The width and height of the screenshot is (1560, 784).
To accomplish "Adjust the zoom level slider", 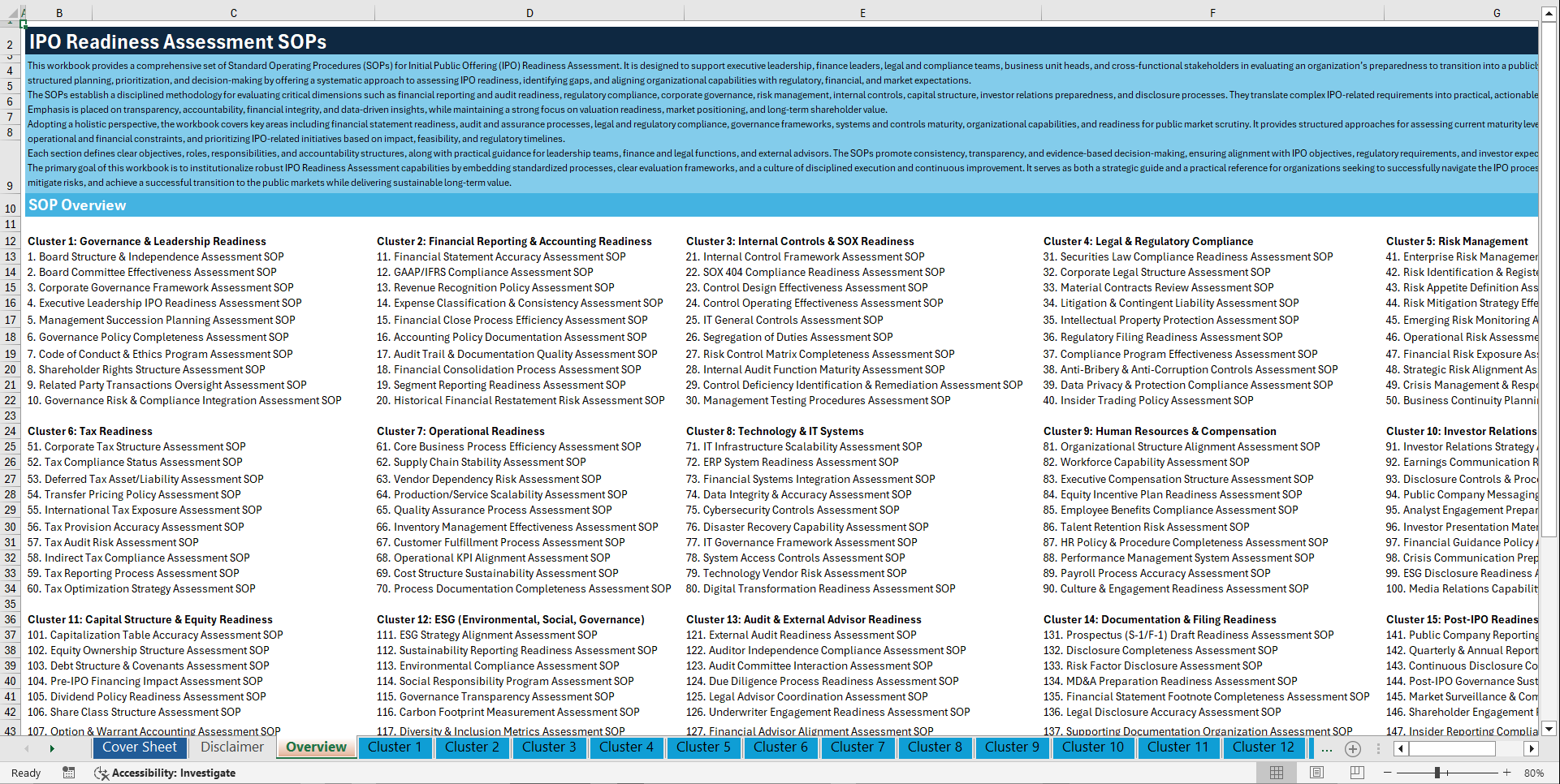I will point(1437,773).
